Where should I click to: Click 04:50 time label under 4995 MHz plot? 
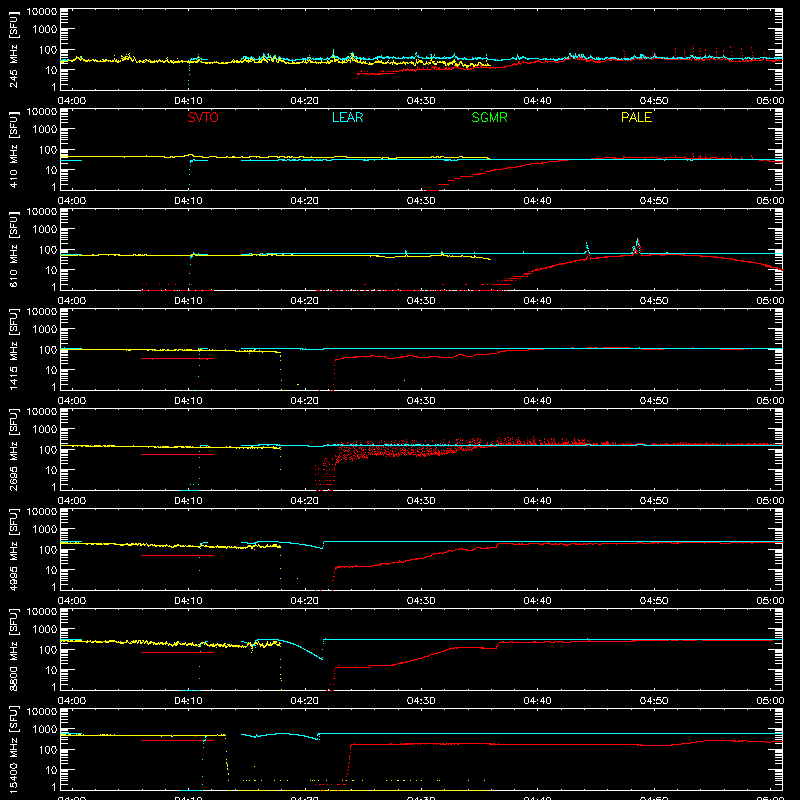[654, 601]
